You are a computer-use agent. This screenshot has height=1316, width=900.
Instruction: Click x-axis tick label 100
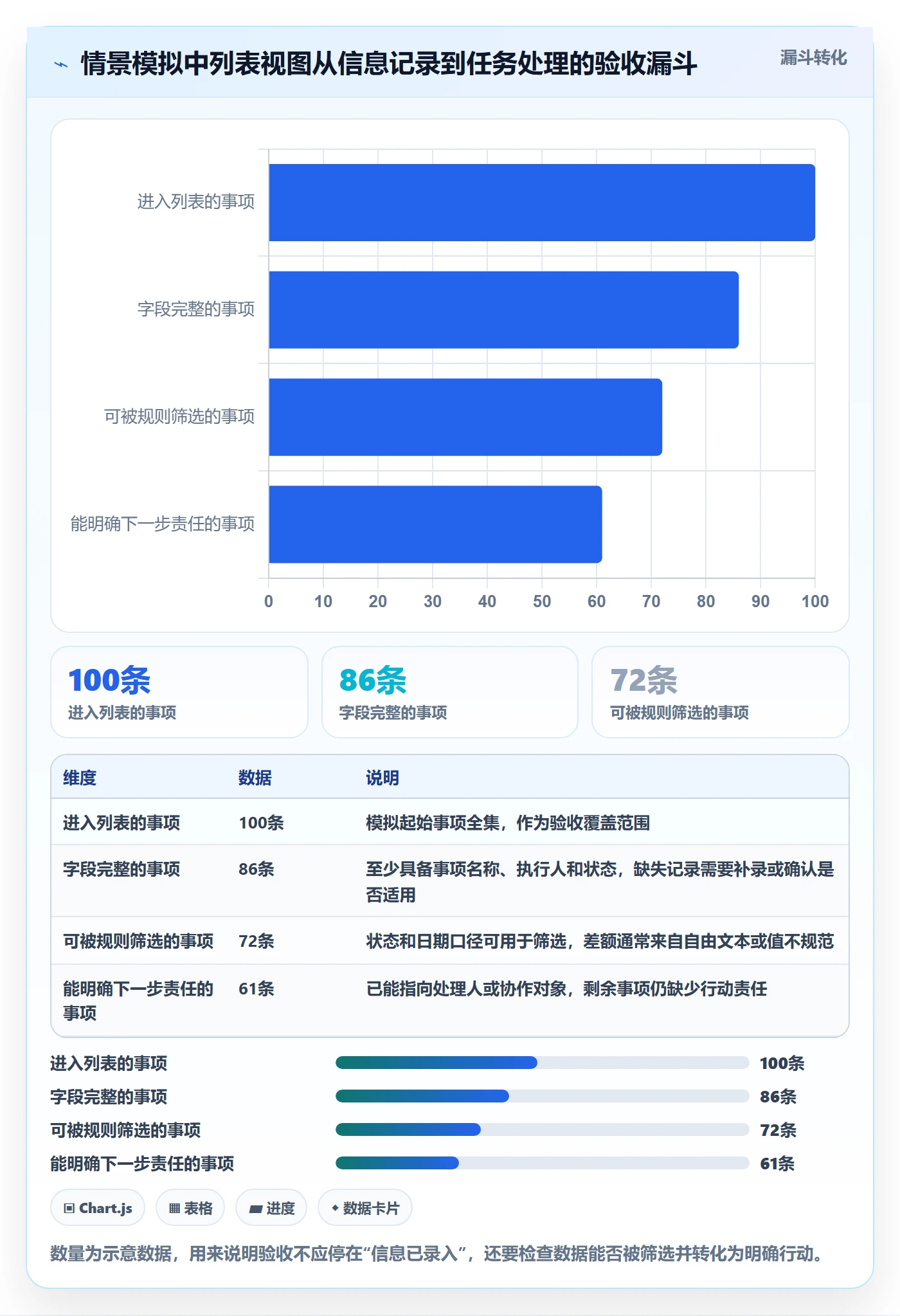click(x=815, y=601)
